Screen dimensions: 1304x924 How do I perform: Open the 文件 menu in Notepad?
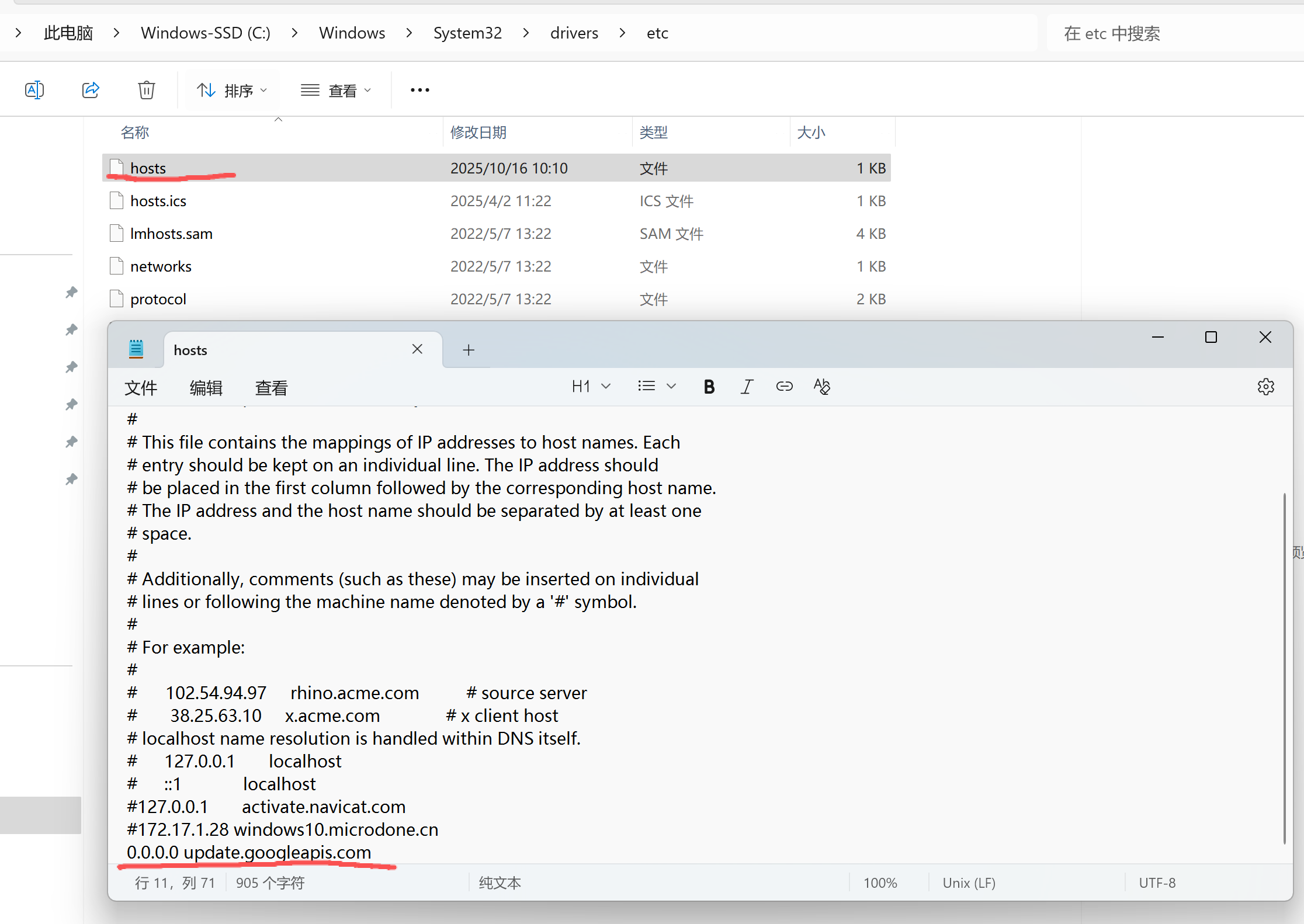tap(141, 388)
